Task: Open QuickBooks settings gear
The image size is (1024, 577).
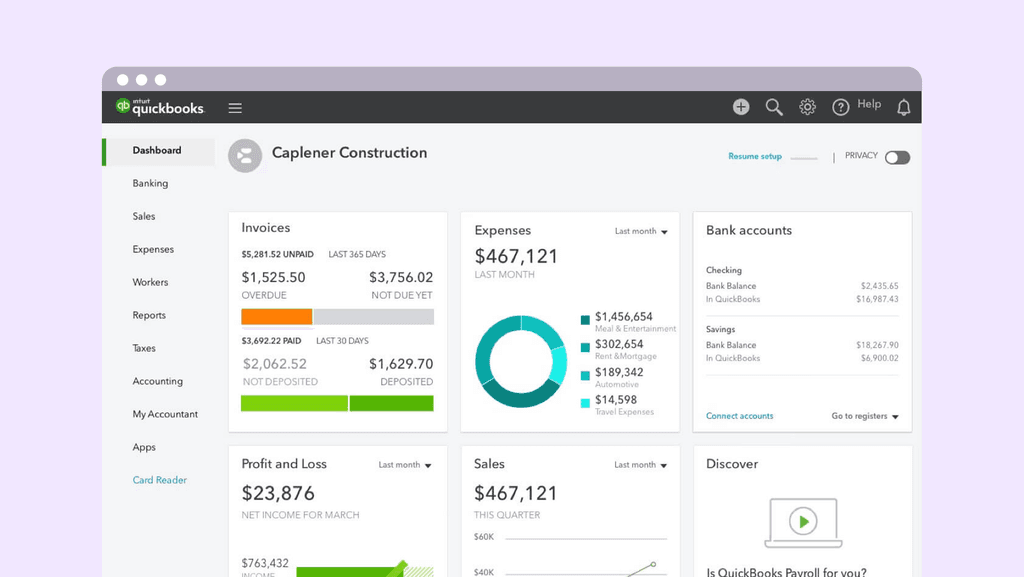Action: (x=807, y=106)
